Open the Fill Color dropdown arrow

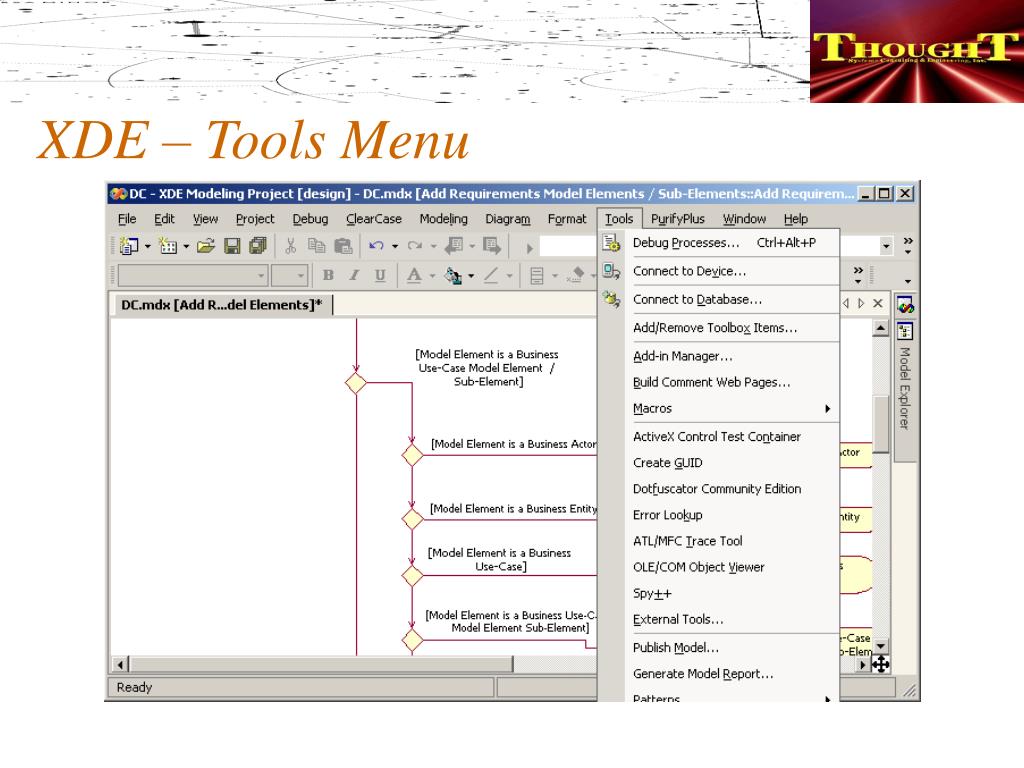(471, 276)
